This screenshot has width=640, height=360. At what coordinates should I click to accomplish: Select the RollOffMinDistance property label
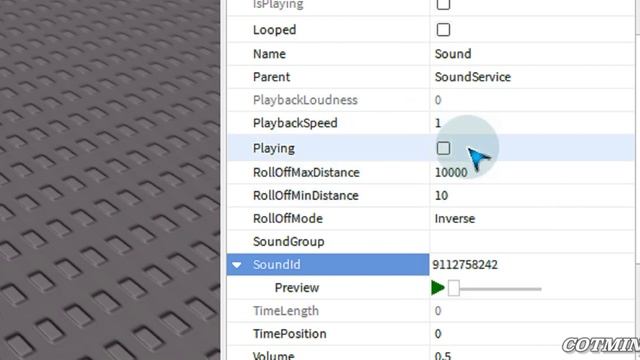(305, 196)
